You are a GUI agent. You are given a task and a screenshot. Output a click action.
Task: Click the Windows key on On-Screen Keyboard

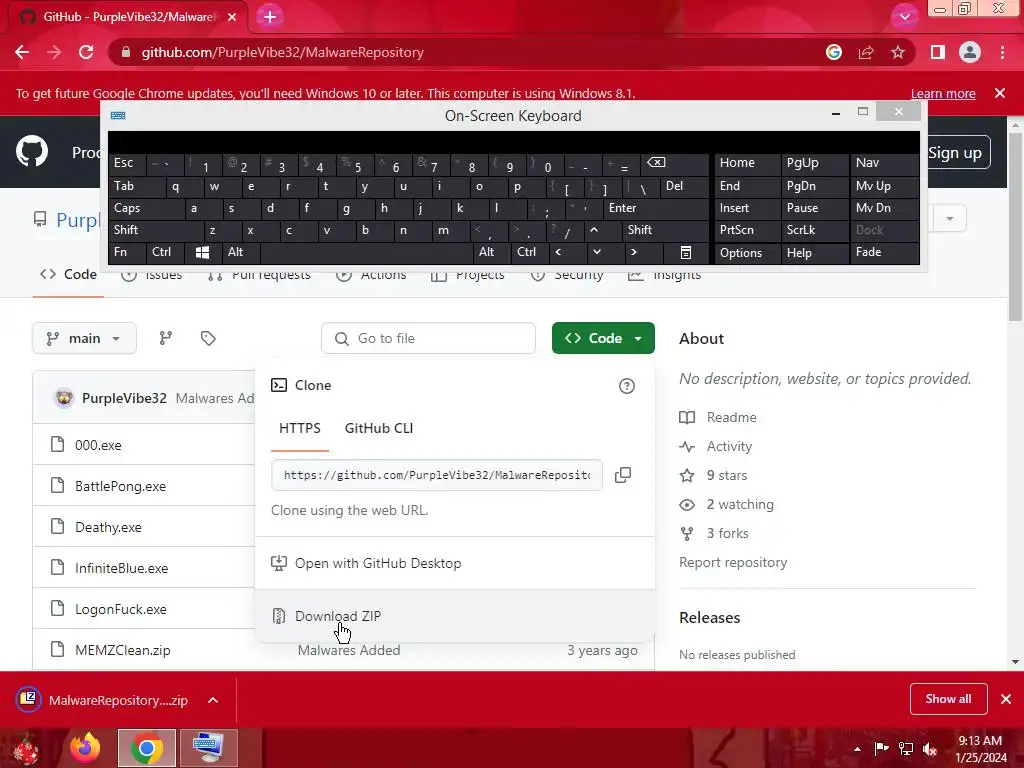202,252
